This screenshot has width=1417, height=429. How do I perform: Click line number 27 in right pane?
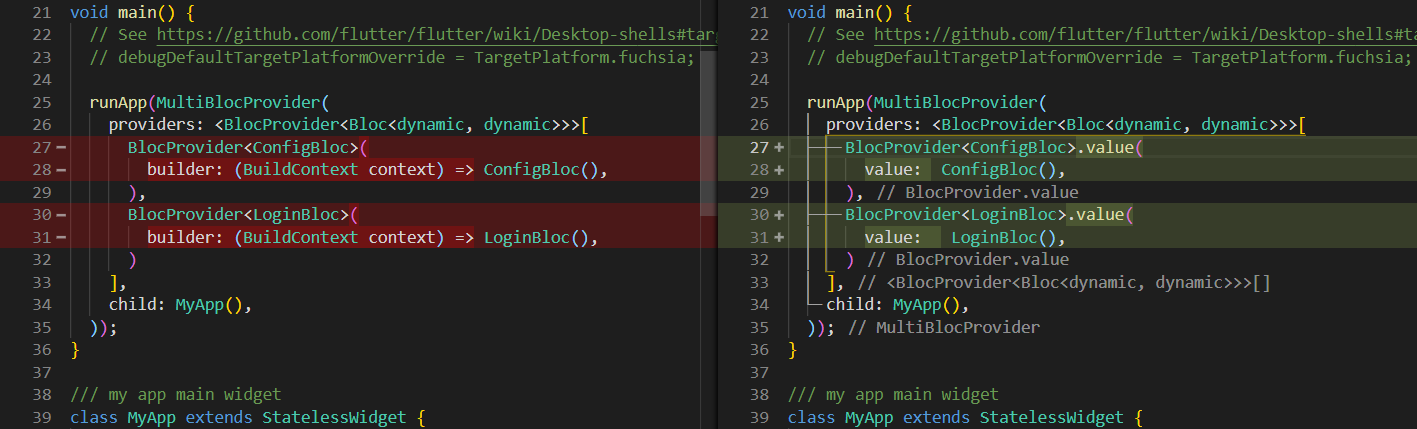(758, 147)
